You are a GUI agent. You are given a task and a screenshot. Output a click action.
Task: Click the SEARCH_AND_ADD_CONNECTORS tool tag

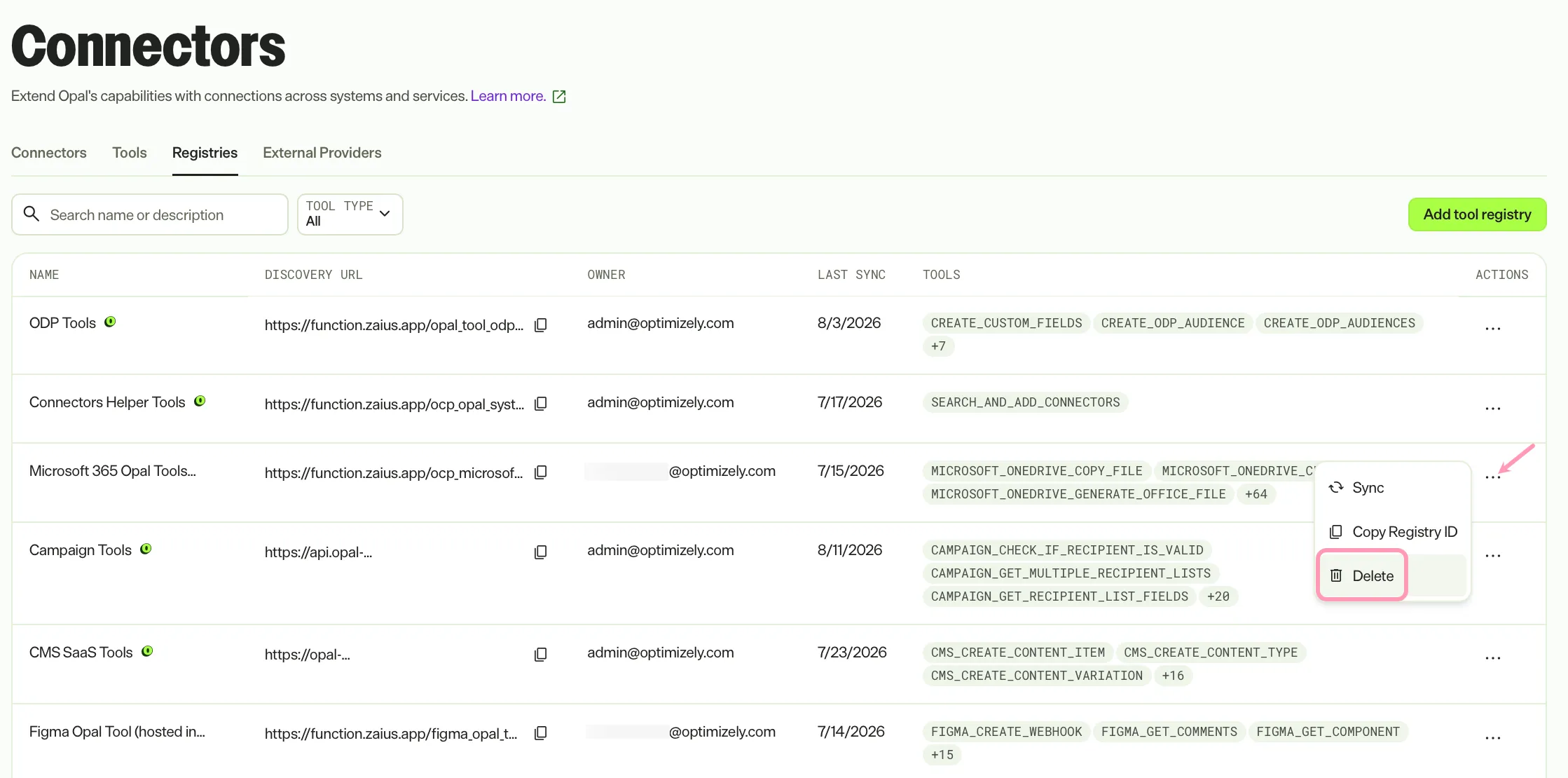(1025, 402)
